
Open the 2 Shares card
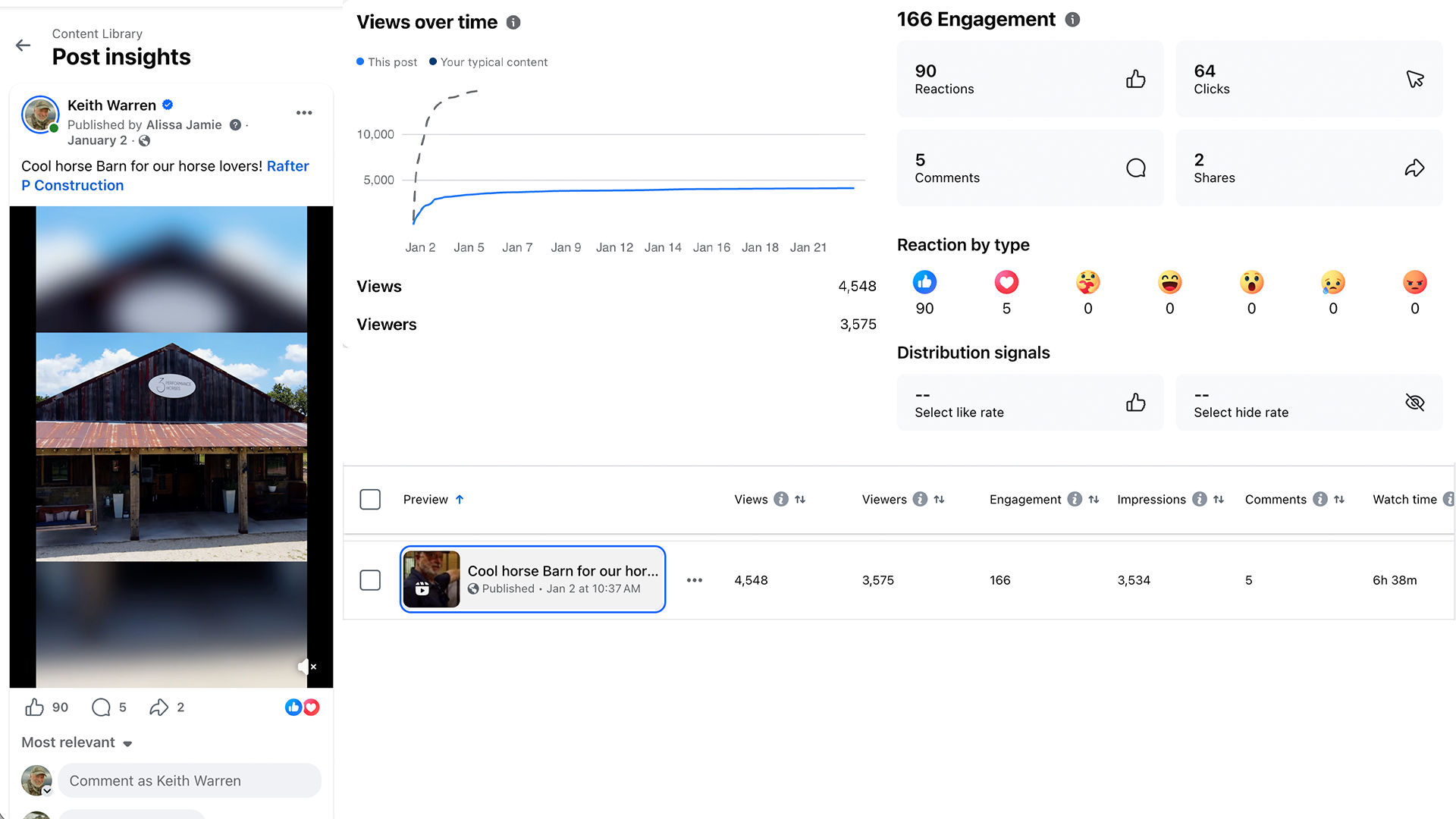[1309, 168]
